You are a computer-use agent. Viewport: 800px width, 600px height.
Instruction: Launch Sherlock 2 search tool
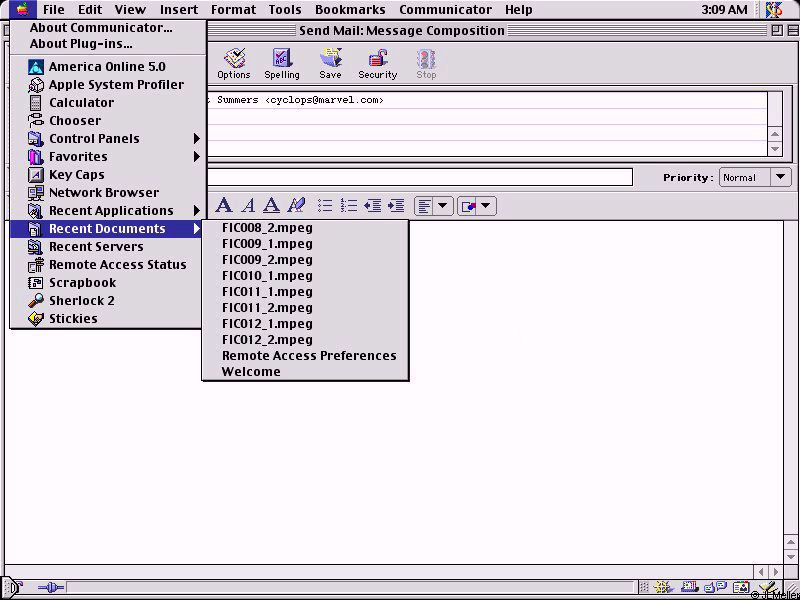[108, 301]
